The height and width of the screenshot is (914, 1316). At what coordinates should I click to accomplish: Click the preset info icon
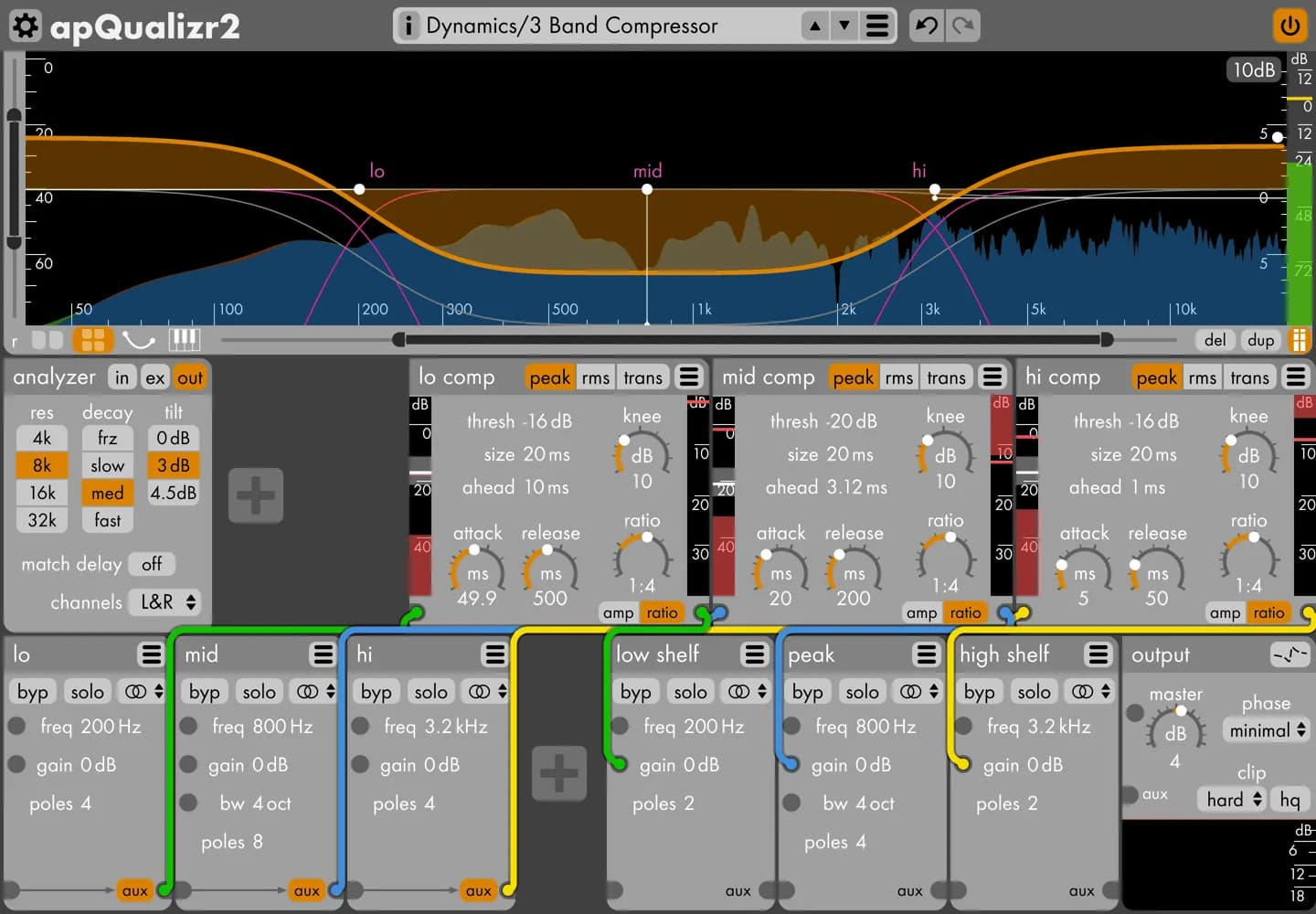[x=409, y=26]
